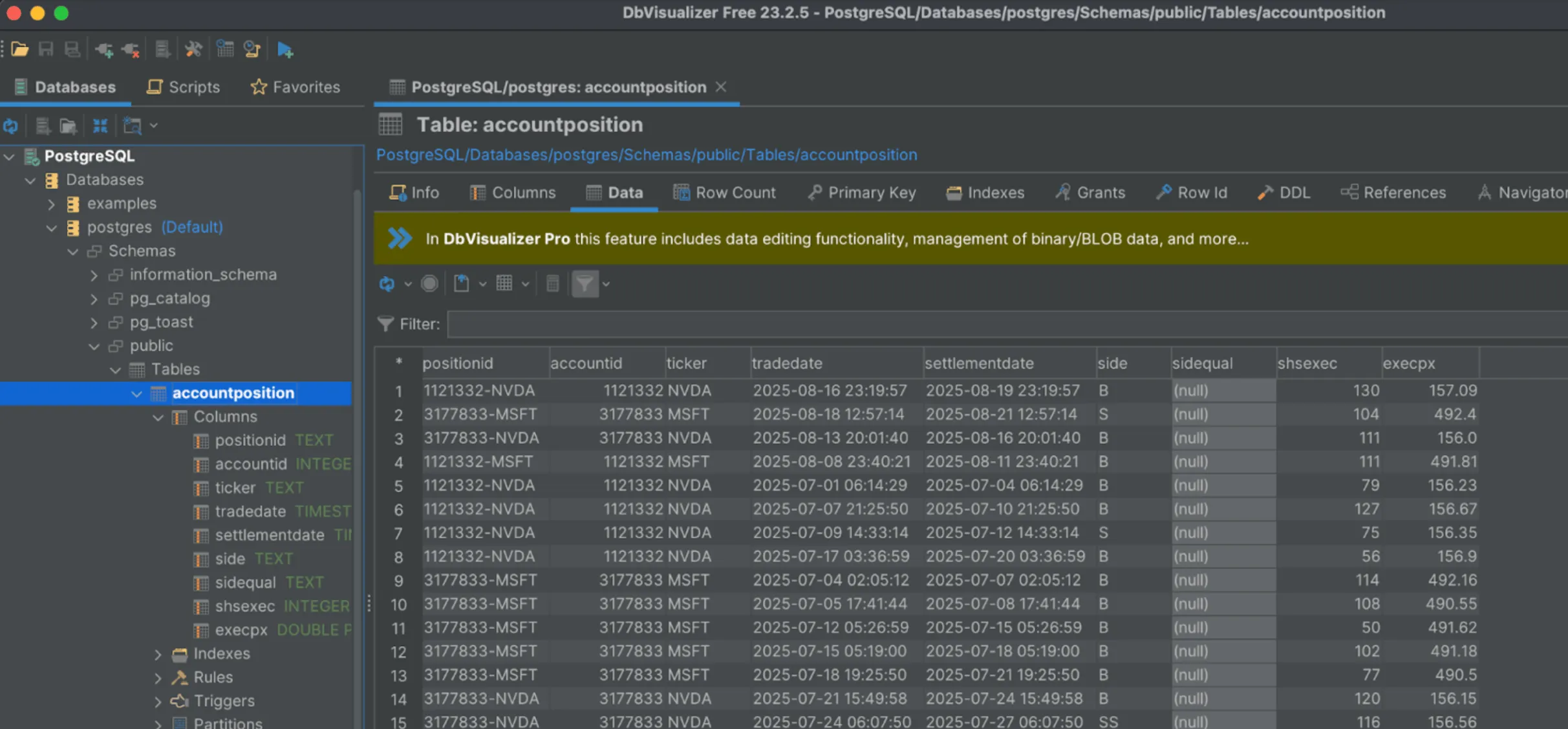
Task: Refresh the database objects tree
Action: pos(11,125)
